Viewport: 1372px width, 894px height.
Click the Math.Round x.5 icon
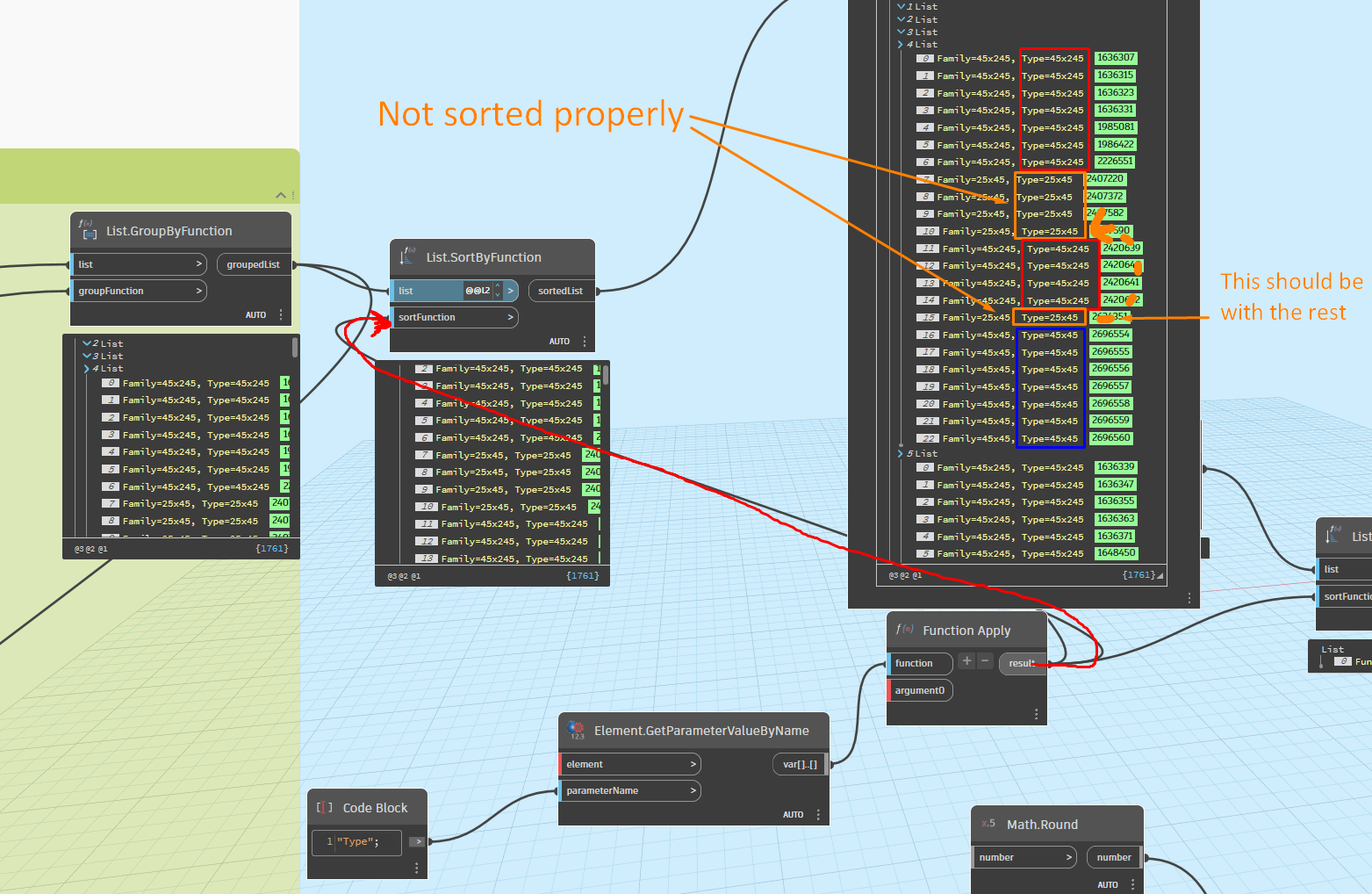988,824
